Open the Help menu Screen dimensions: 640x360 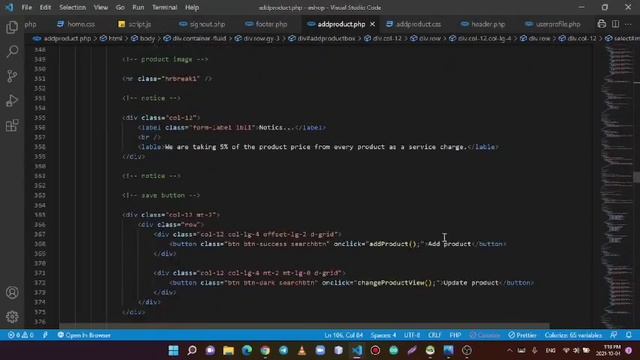192,7
